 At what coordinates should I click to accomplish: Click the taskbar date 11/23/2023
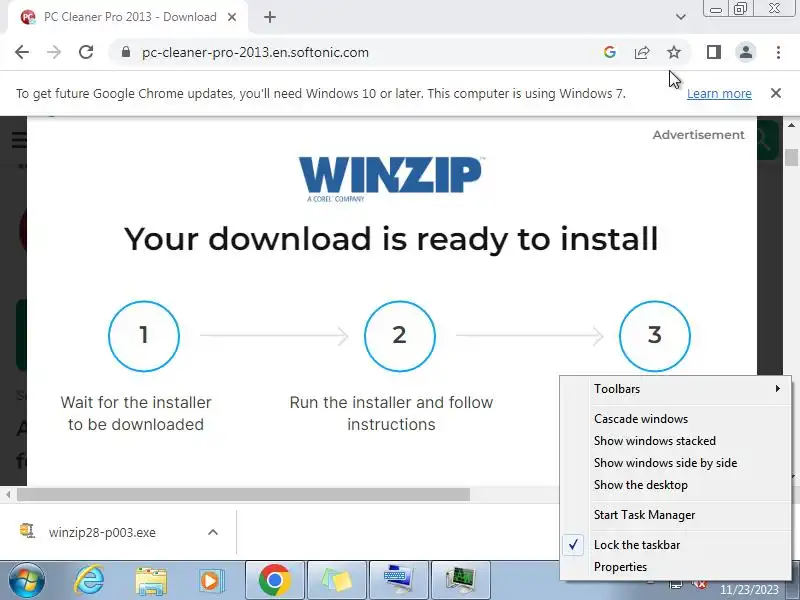(x=749, y=590)
